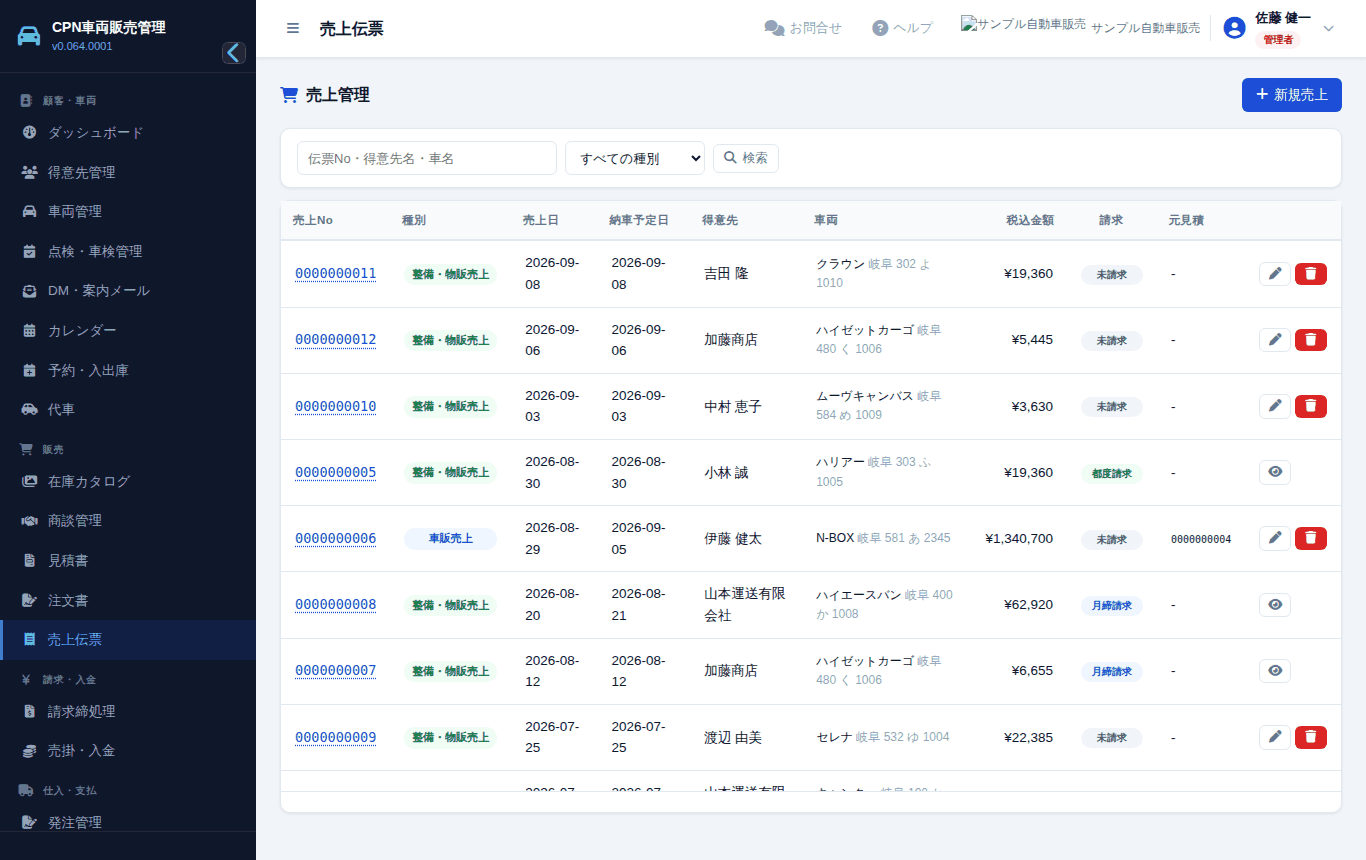Open sales slip link 0000000006

pos(335,538)
